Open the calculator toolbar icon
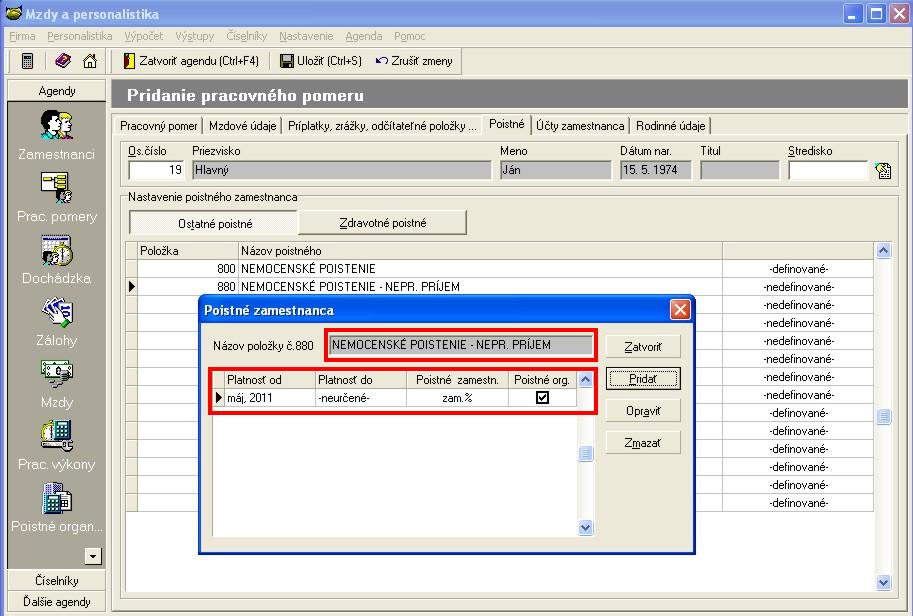913x616 pixels. [27, 61]
